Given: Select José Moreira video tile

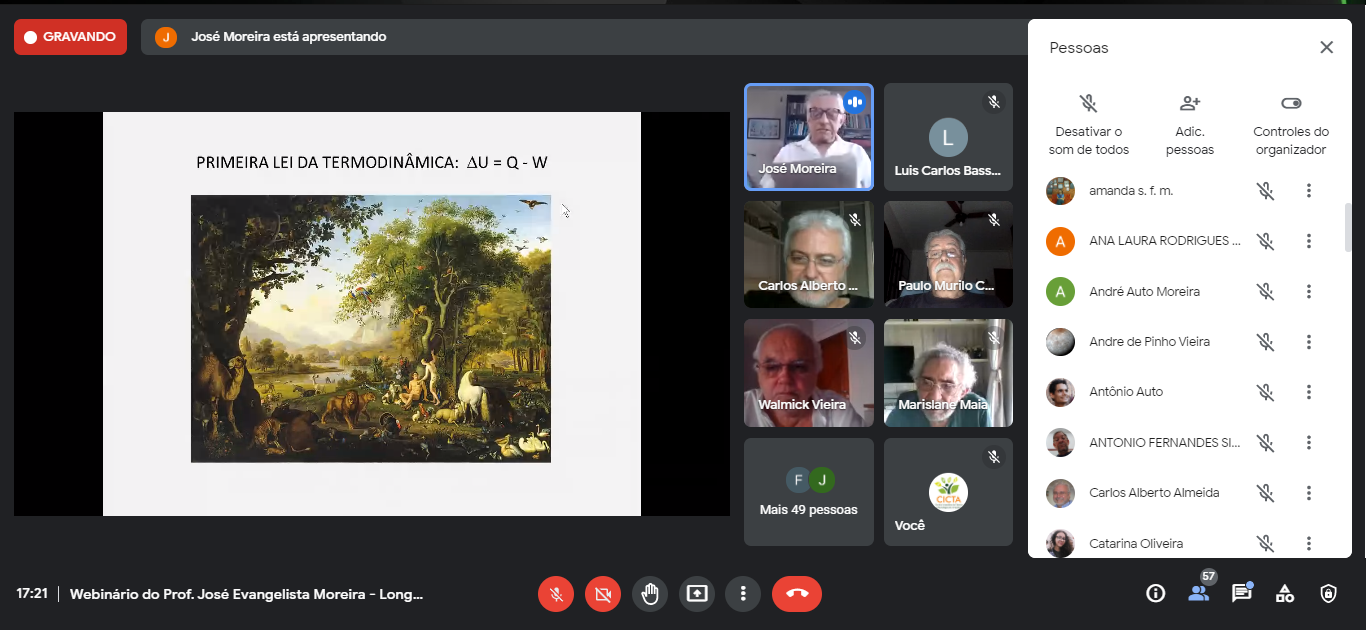Looking at the screenshot, I should [809, 137].
